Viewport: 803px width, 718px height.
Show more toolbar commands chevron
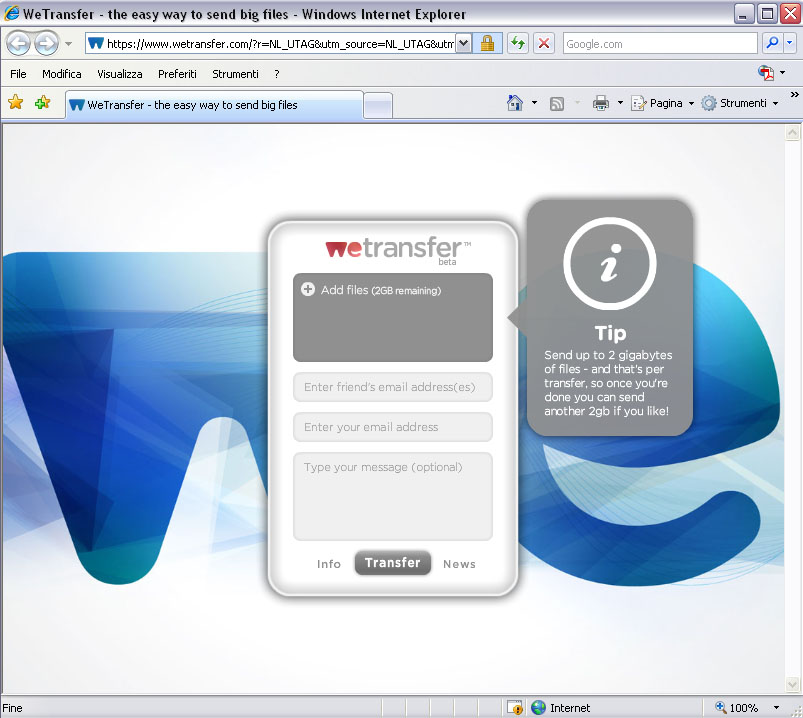pos(794,95)
